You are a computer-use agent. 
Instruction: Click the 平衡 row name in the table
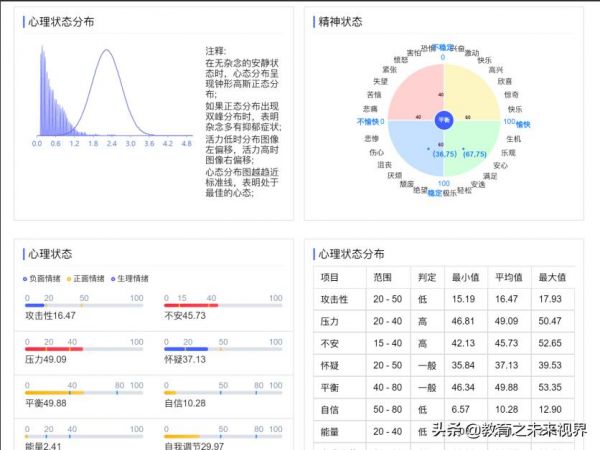click(329, 388)
